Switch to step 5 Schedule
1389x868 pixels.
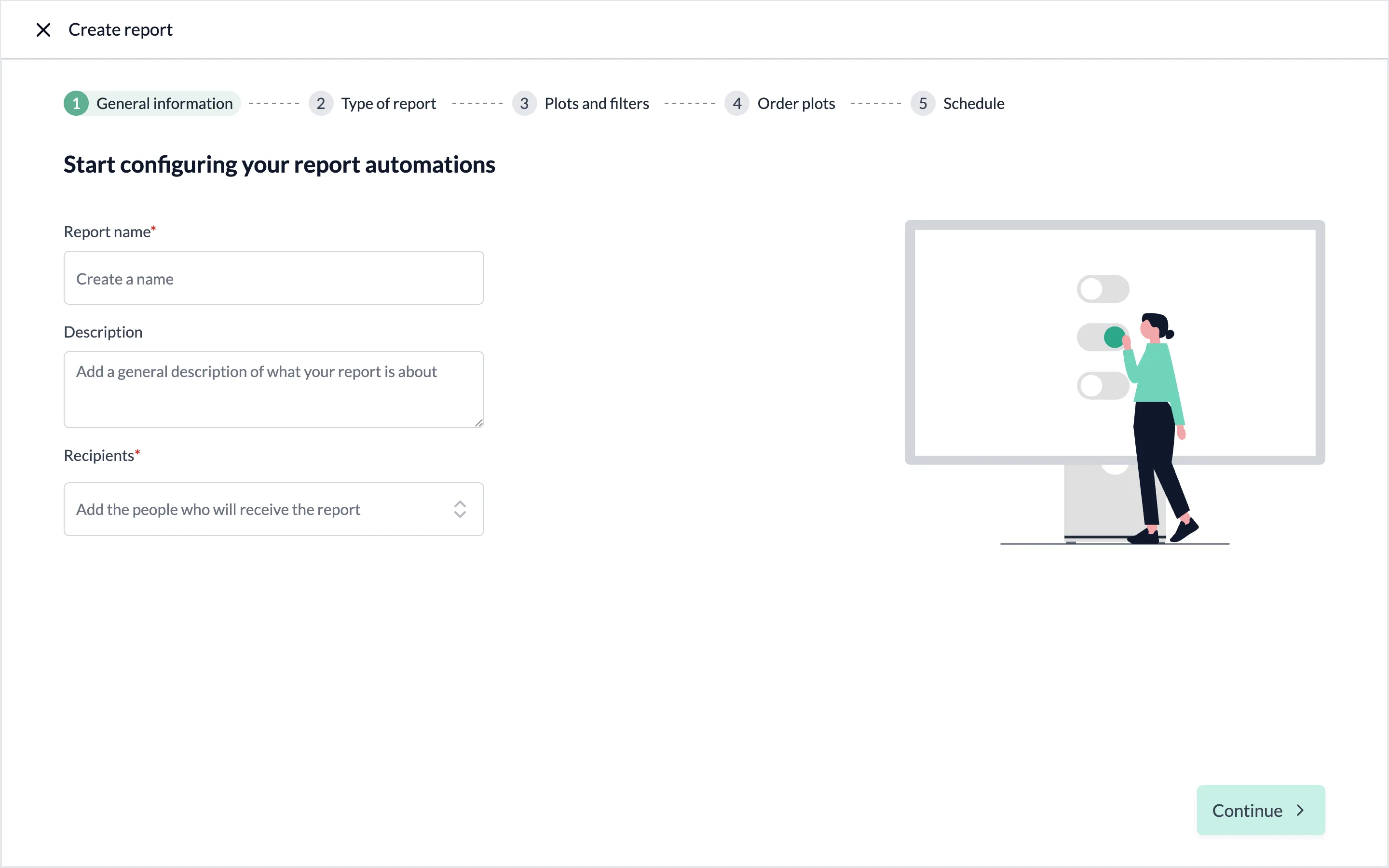[x=958, y=103]
